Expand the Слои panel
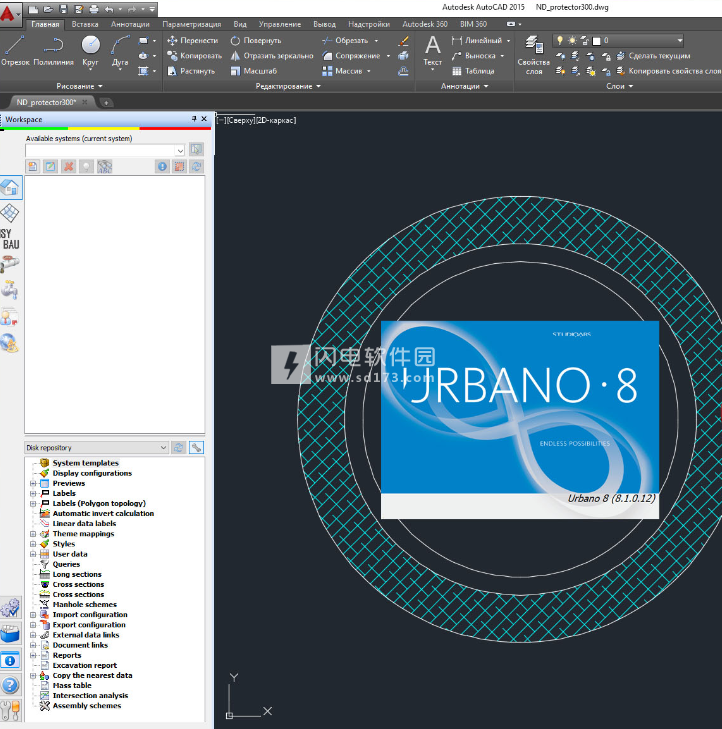Image resolution: width=722 pixels, height=729 pixels. [620, 86]
